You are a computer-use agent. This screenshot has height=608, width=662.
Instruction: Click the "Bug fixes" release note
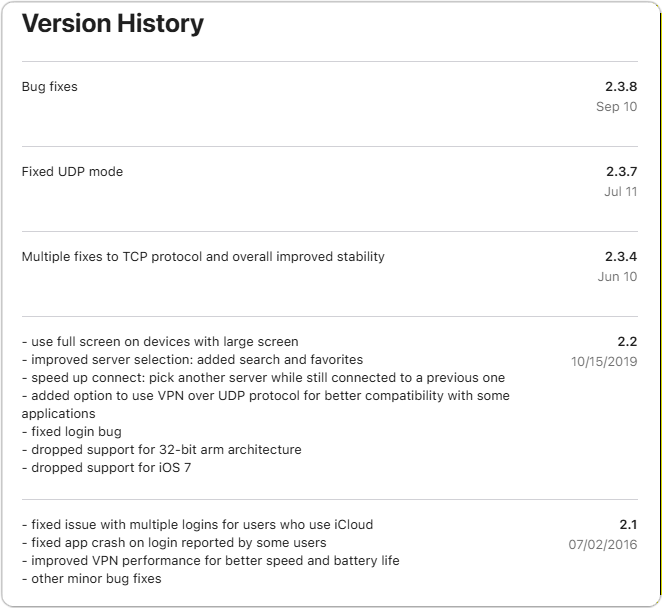[x=50, y=87]
